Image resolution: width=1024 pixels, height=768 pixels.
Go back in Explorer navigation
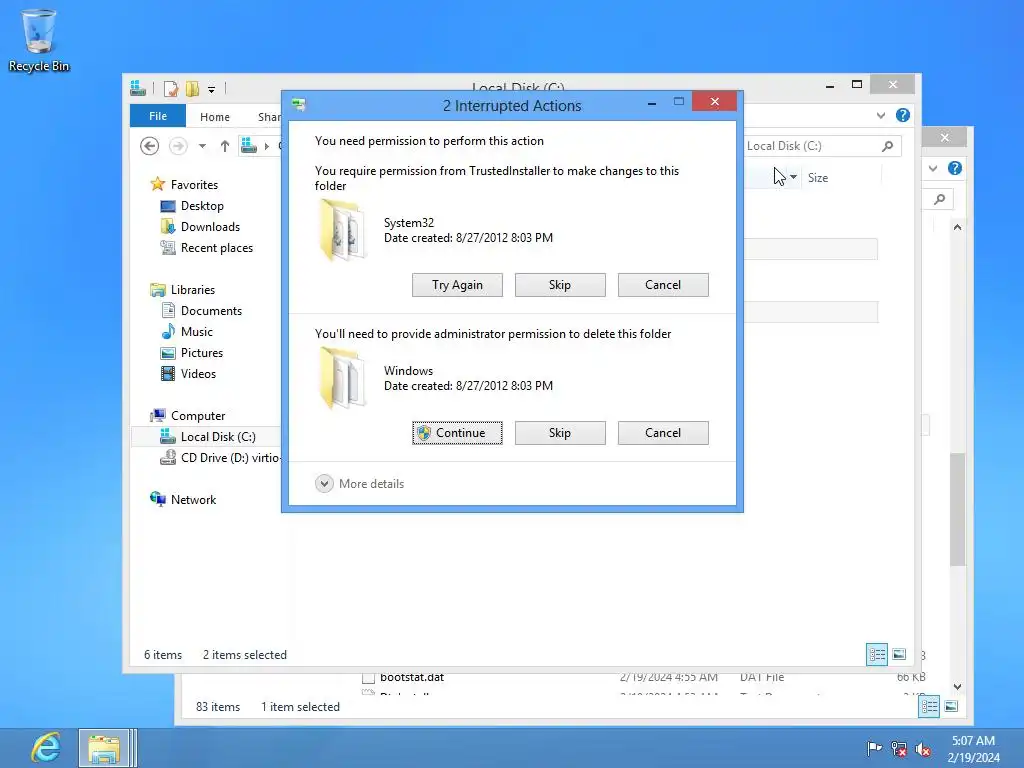[x=150, y=146]
